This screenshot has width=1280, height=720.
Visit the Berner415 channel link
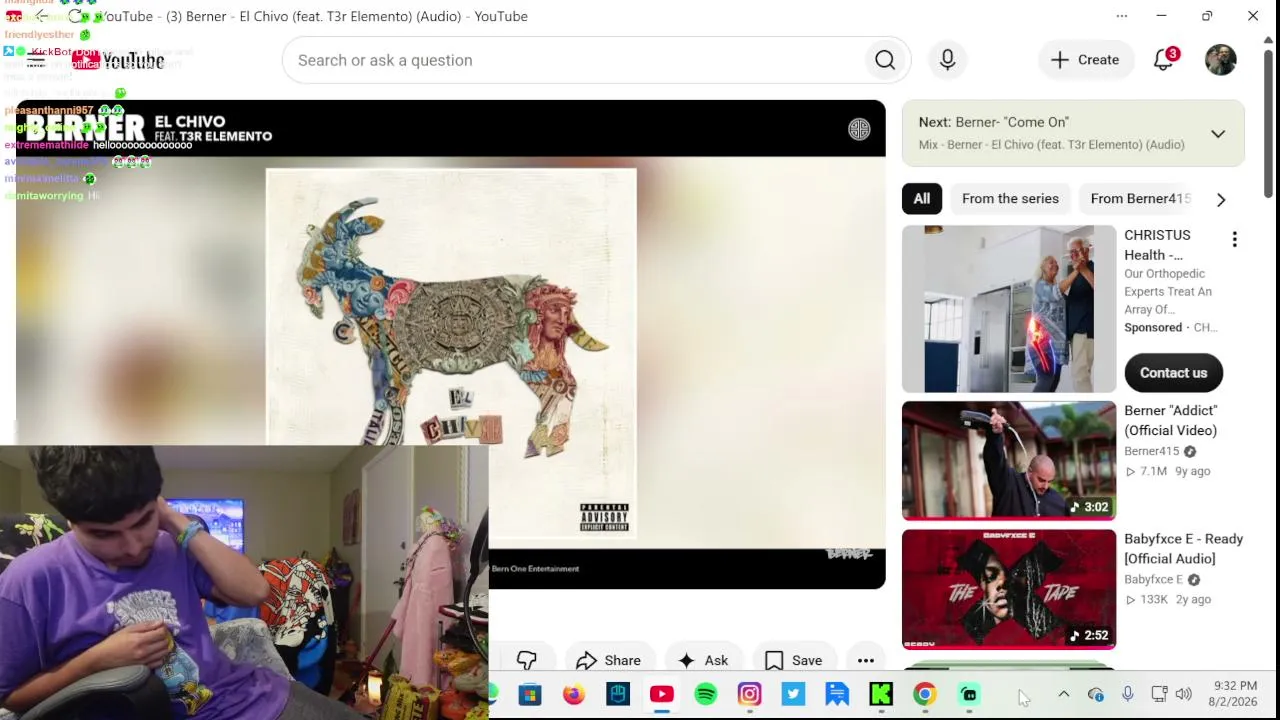point(1151,451)
